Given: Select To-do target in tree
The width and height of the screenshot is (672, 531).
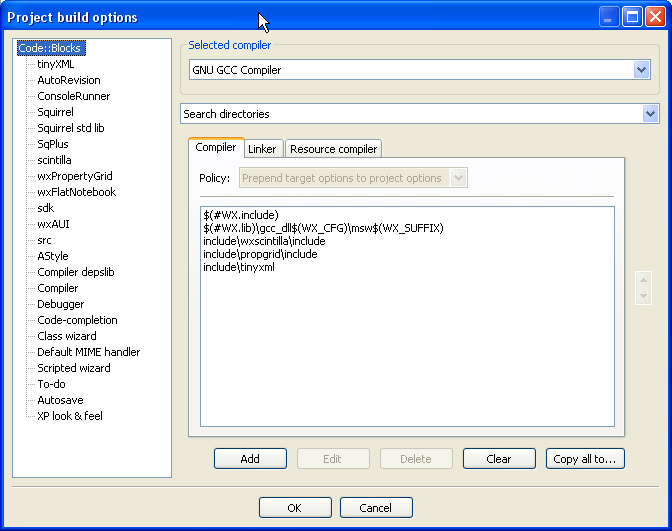Looking at the screenshot, I should (x=51, y=384).
